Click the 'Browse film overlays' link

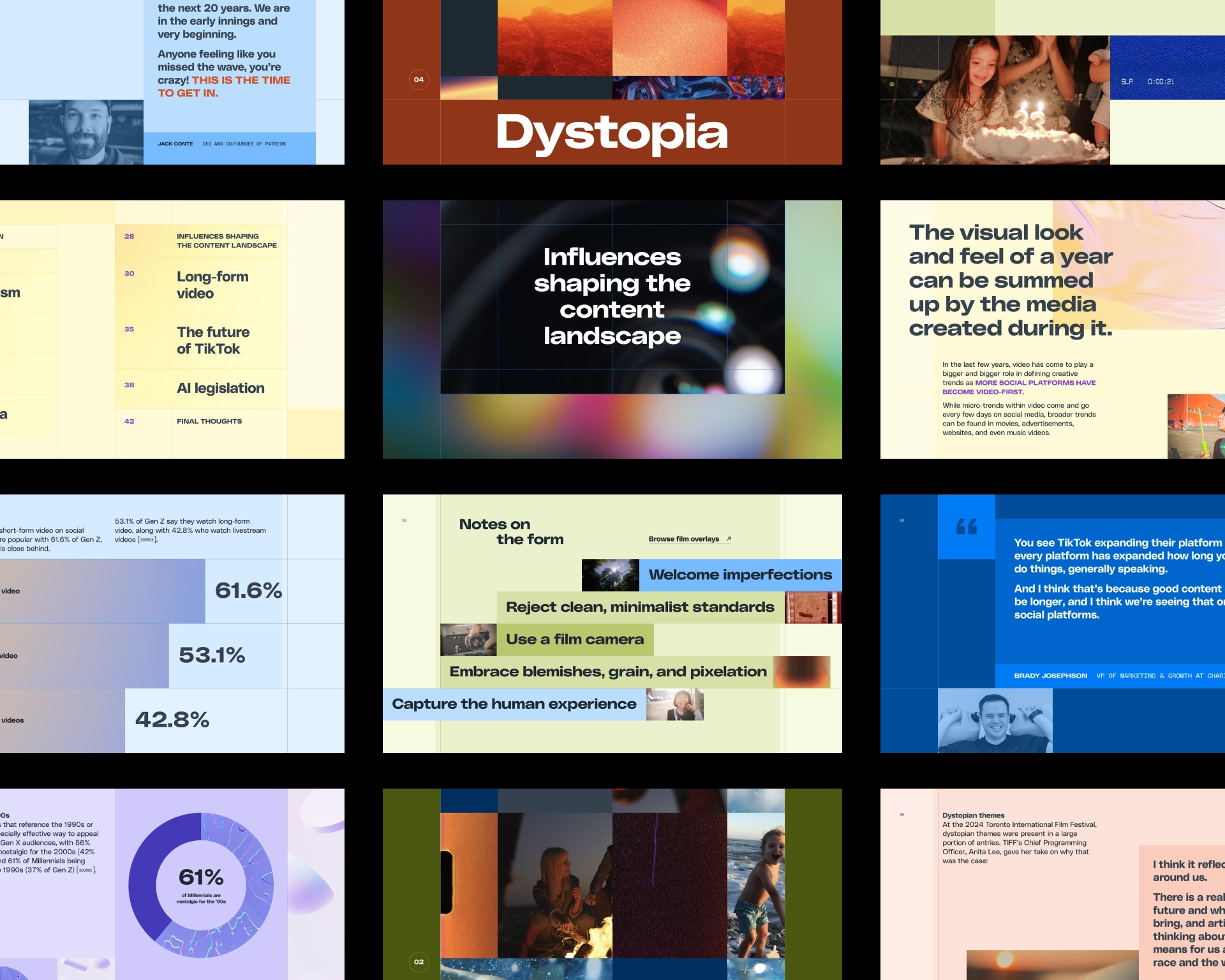(683, 539)
